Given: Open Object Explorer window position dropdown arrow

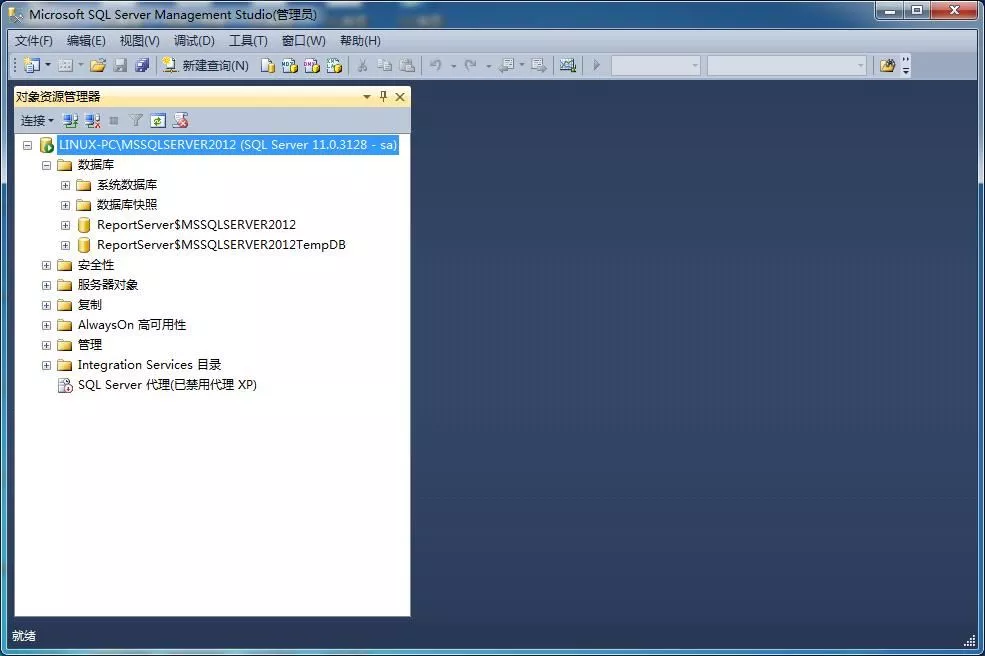Looking at the screenshot, I should [x=367, y=97].
